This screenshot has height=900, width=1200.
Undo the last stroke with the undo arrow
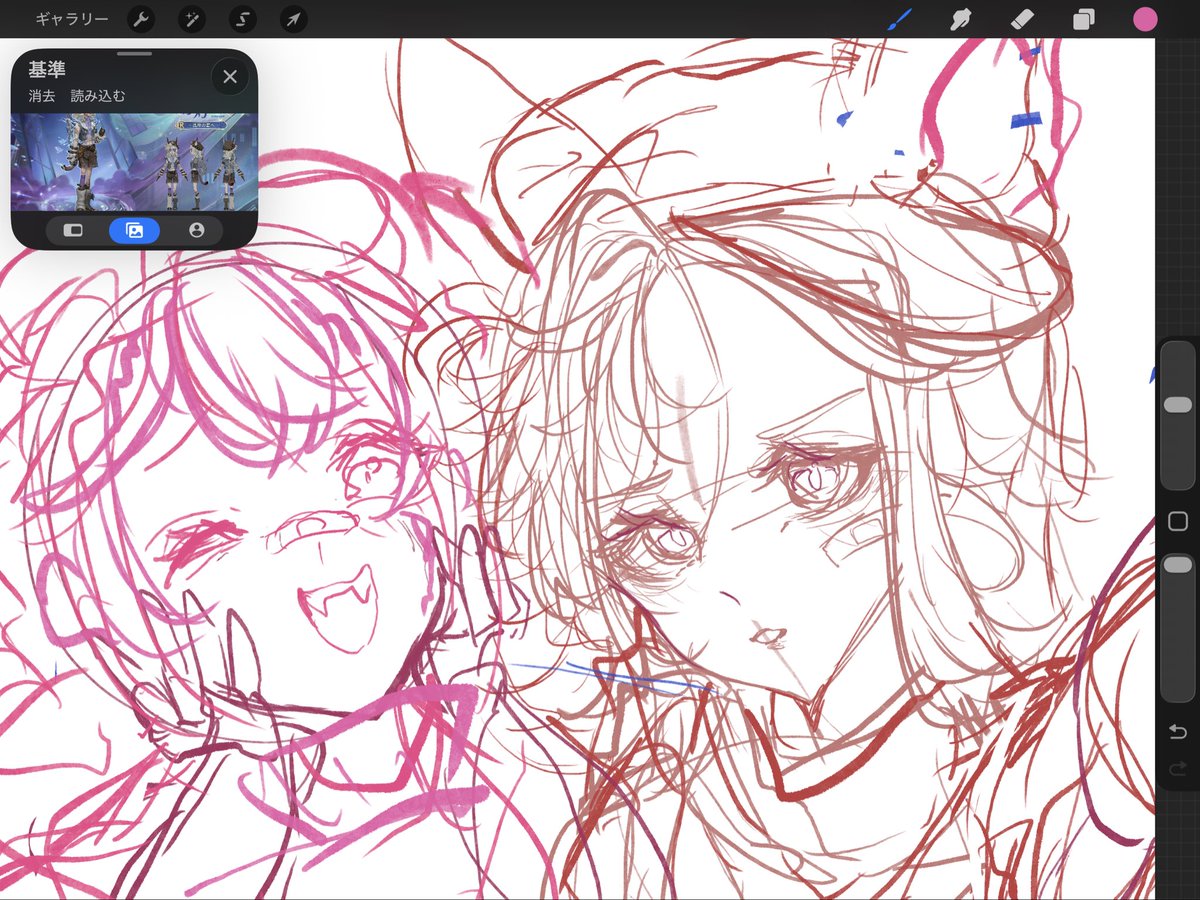click(1177, 733)
